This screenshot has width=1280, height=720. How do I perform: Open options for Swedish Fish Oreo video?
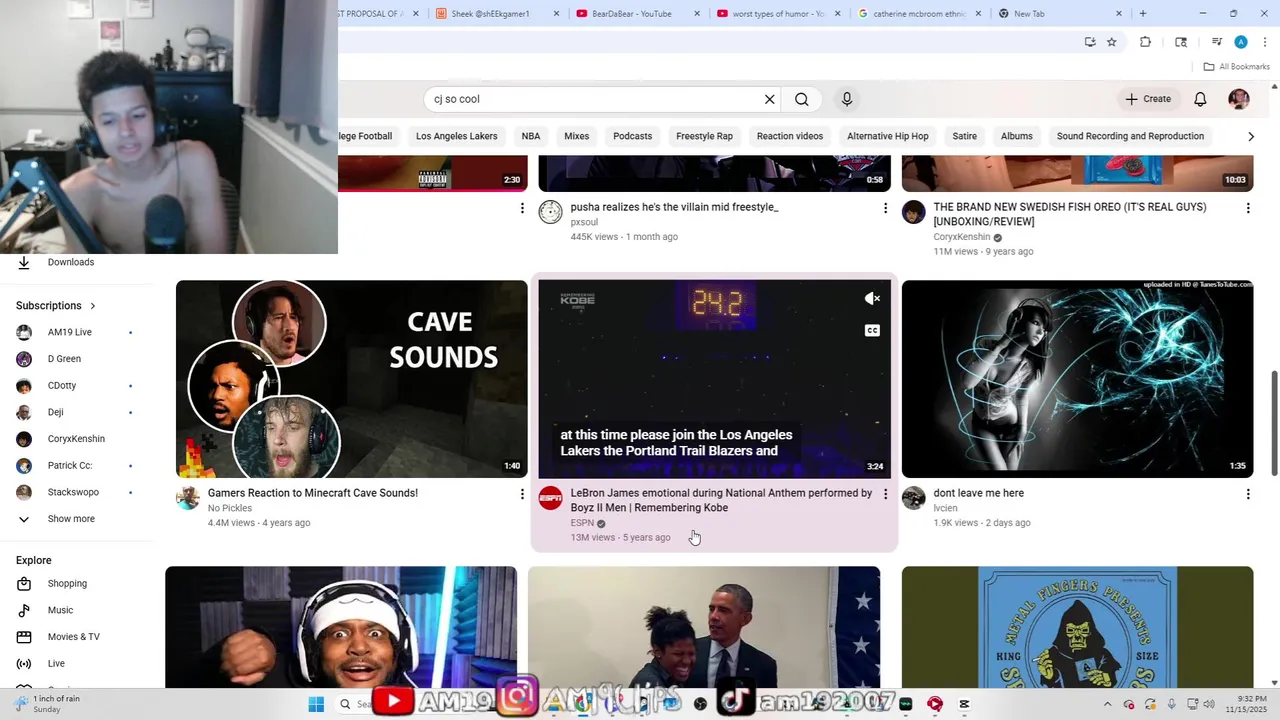coord(1248,208)
